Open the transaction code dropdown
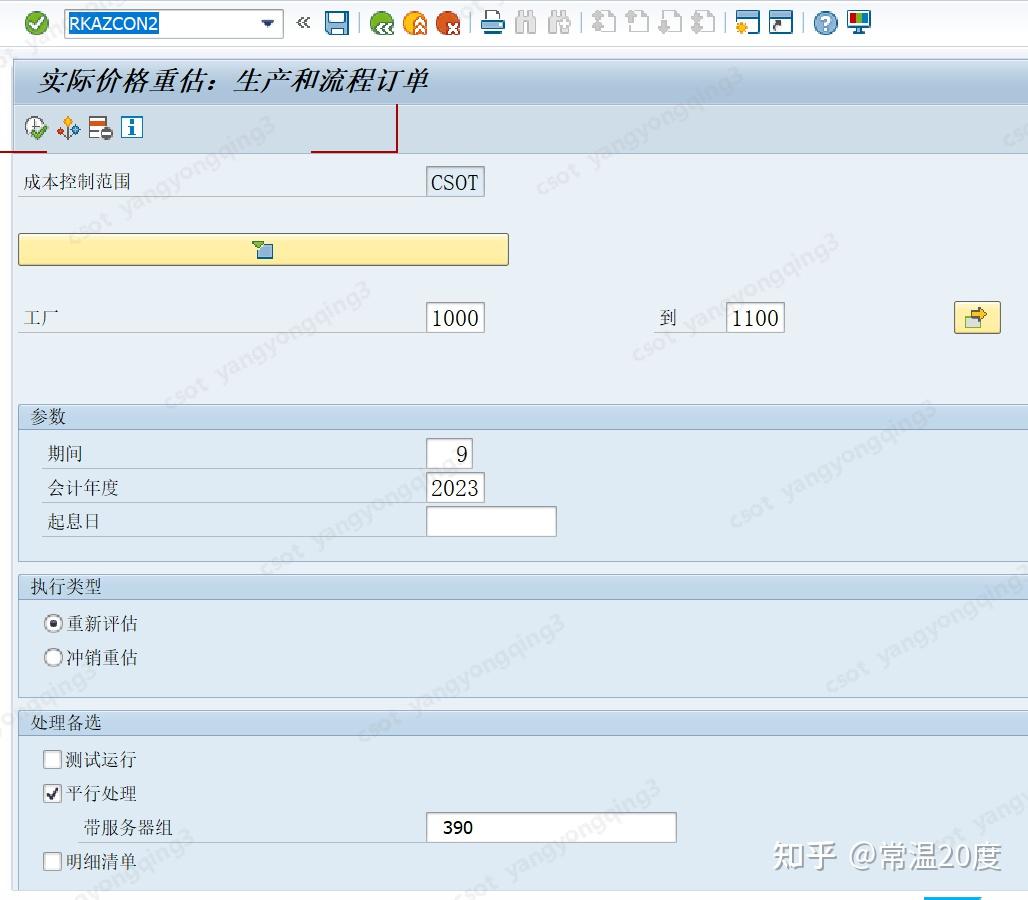1028x900 pixels. point(265,23)
